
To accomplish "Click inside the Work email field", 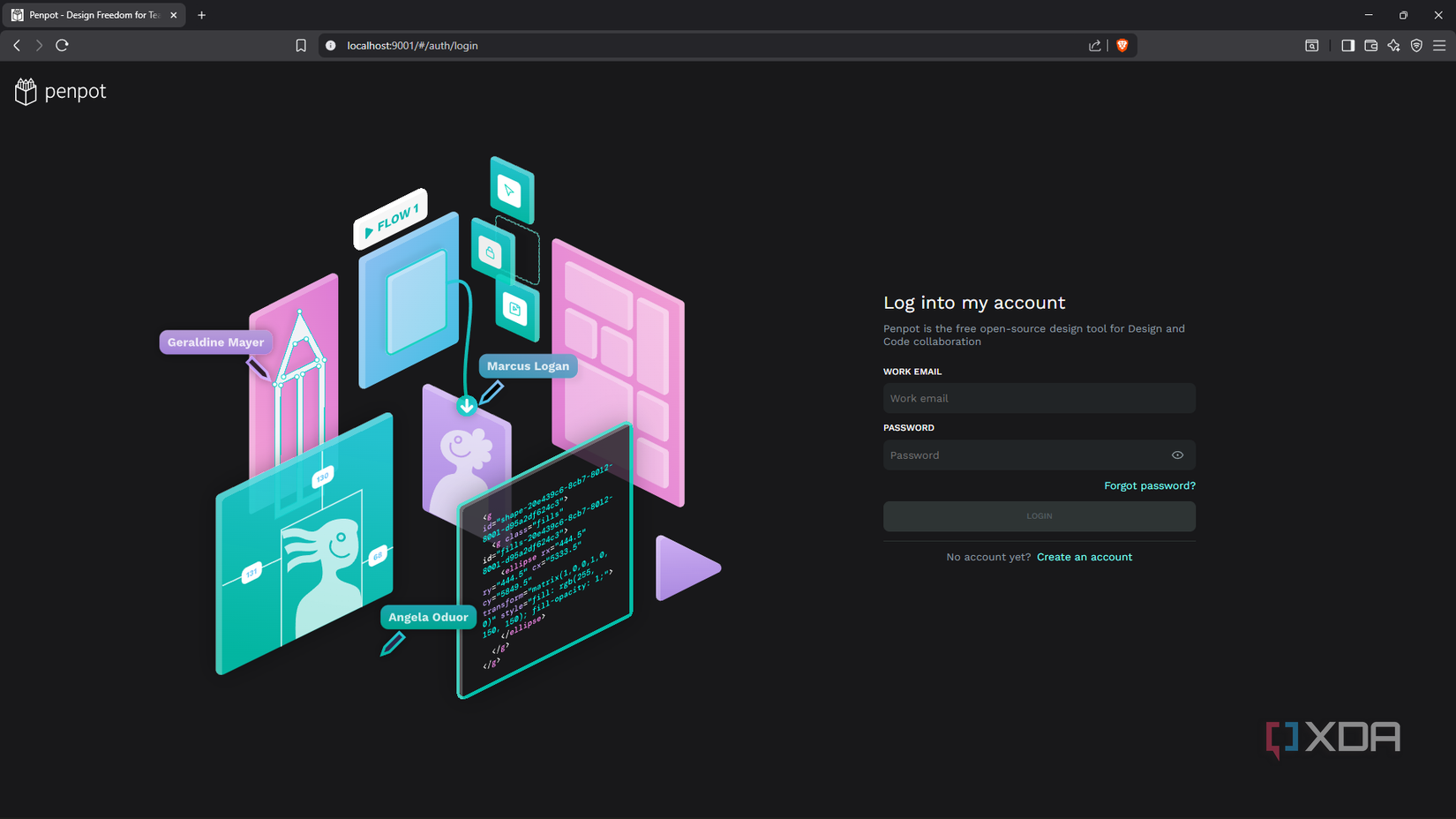I will pos(1039,398).
